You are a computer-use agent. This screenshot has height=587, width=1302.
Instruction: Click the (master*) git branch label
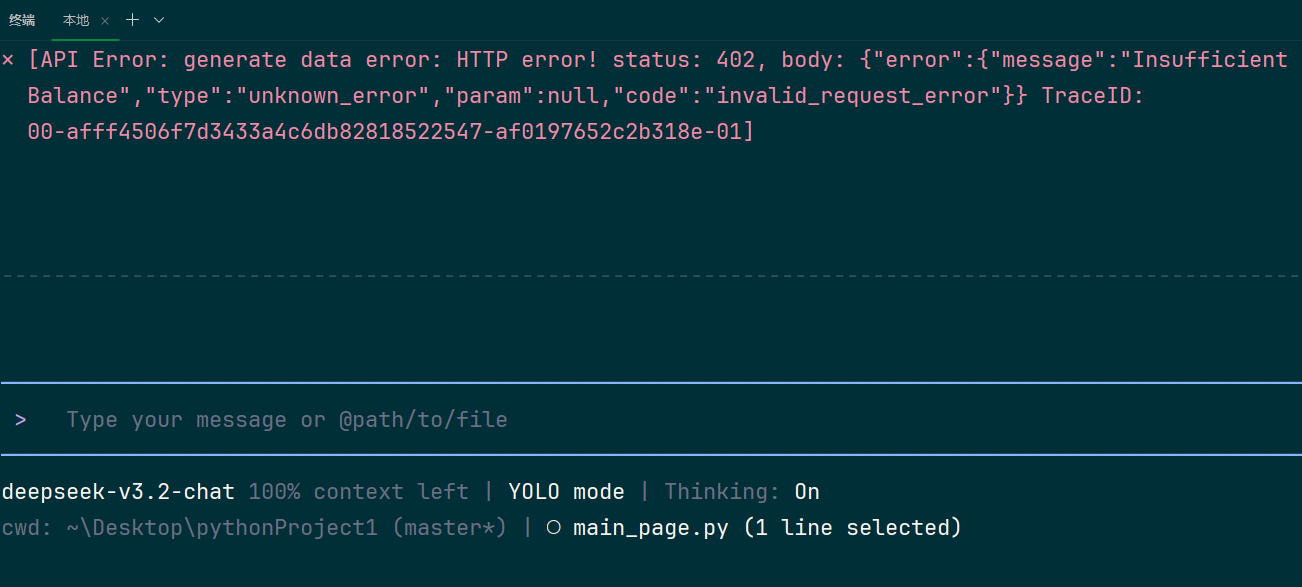click(449, 528)
